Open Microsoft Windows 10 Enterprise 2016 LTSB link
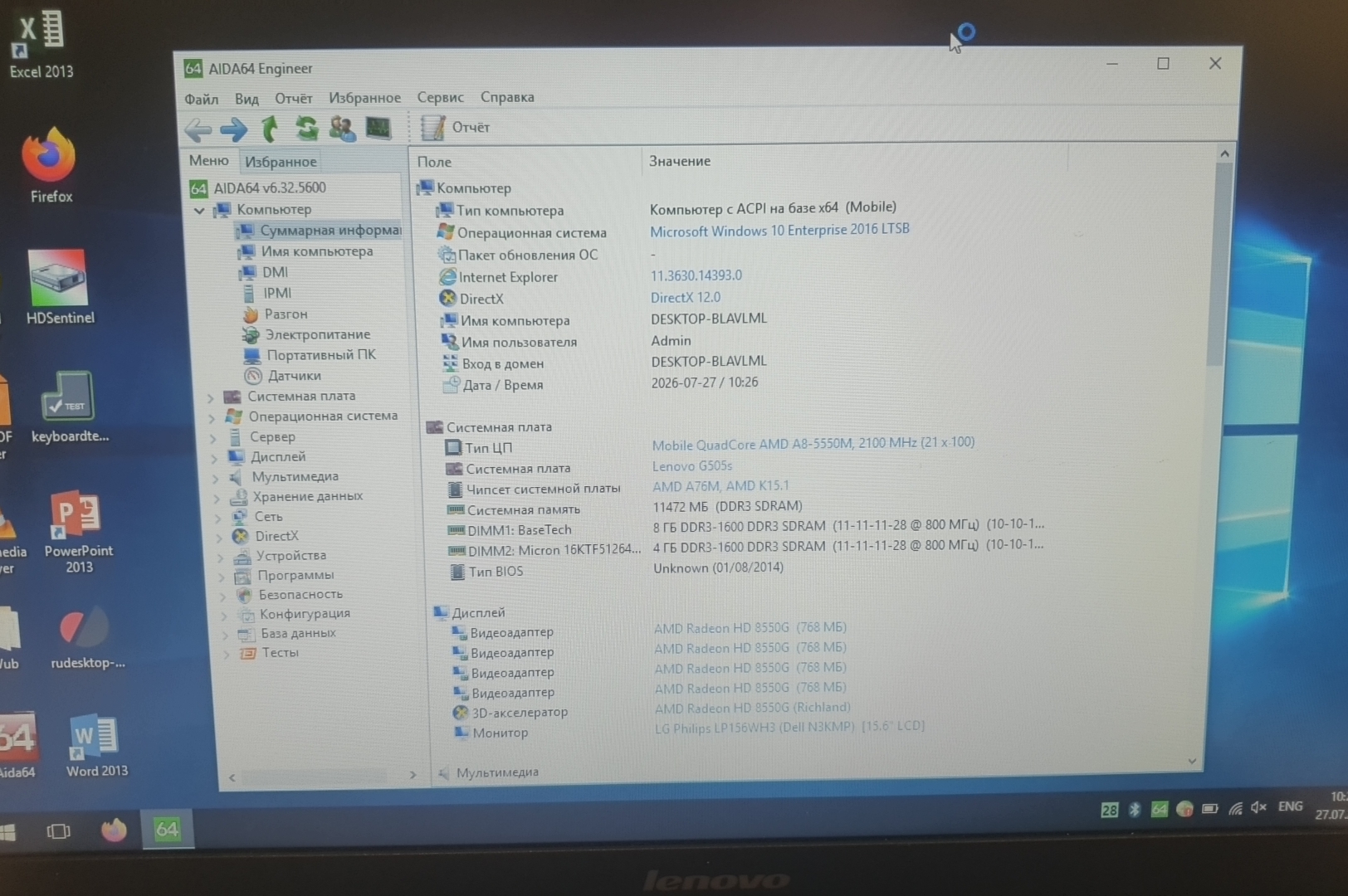The image size is (1348, 896). click(x=779, y=230)
